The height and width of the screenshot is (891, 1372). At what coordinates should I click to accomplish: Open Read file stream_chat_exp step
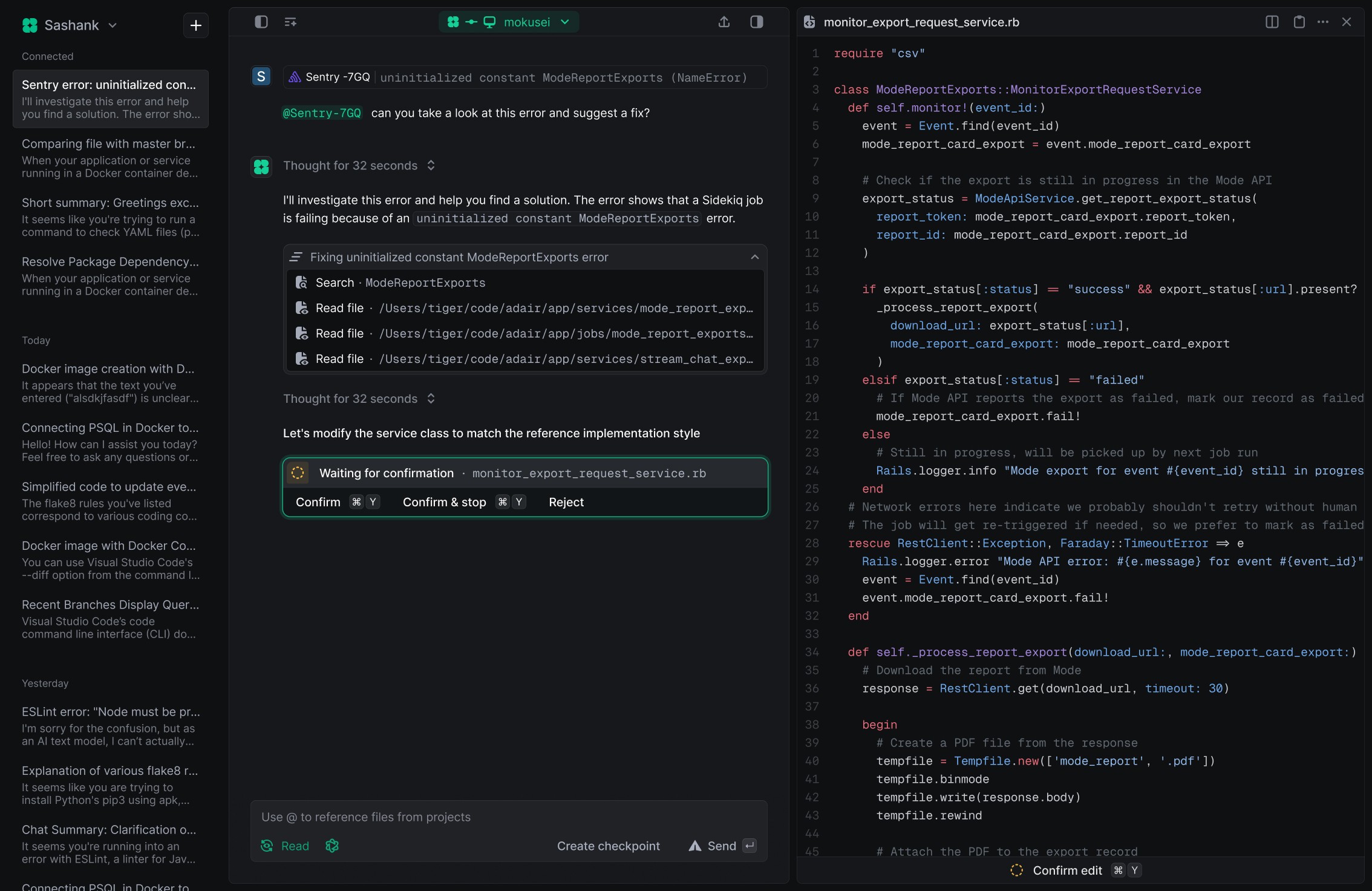coord(525,359)
